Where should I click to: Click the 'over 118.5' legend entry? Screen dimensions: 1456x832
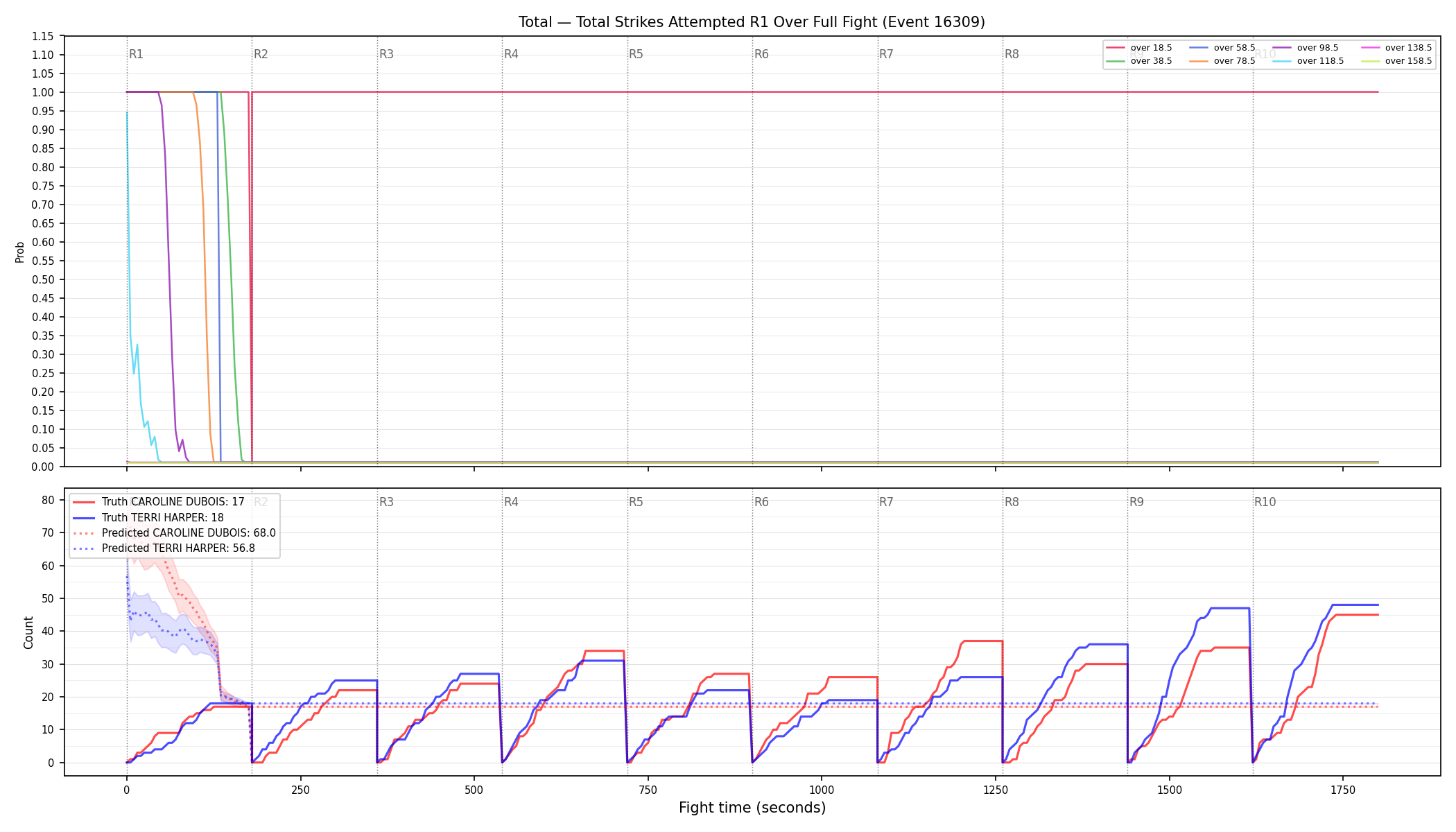point(1308,61)
